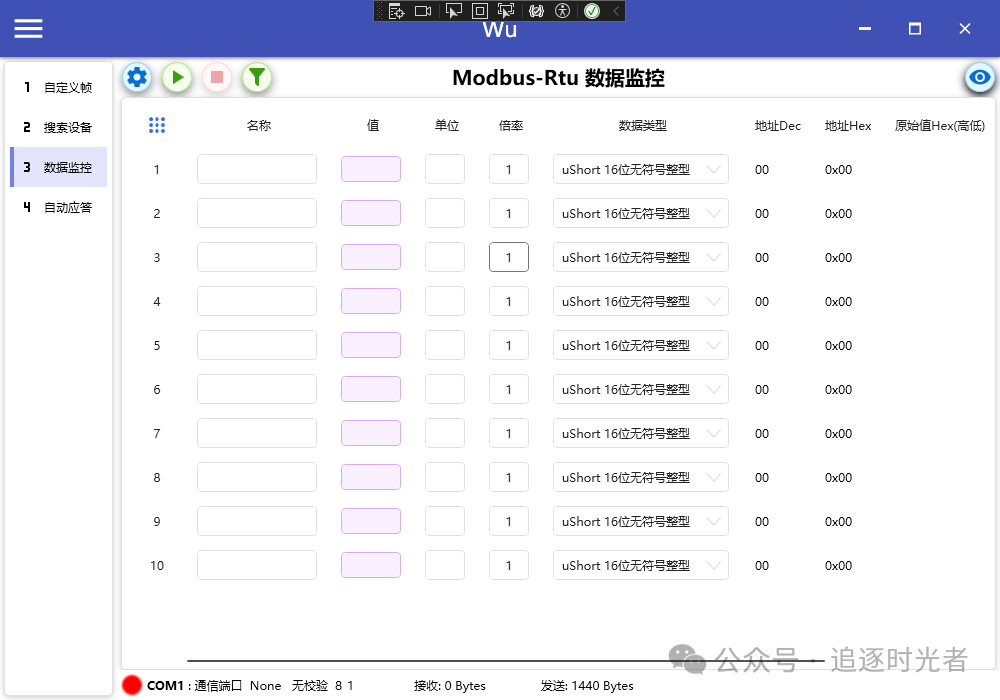1000x700 pixels.
Task: Toggle the eye visibility icon at top right
Action: [979, 77]
